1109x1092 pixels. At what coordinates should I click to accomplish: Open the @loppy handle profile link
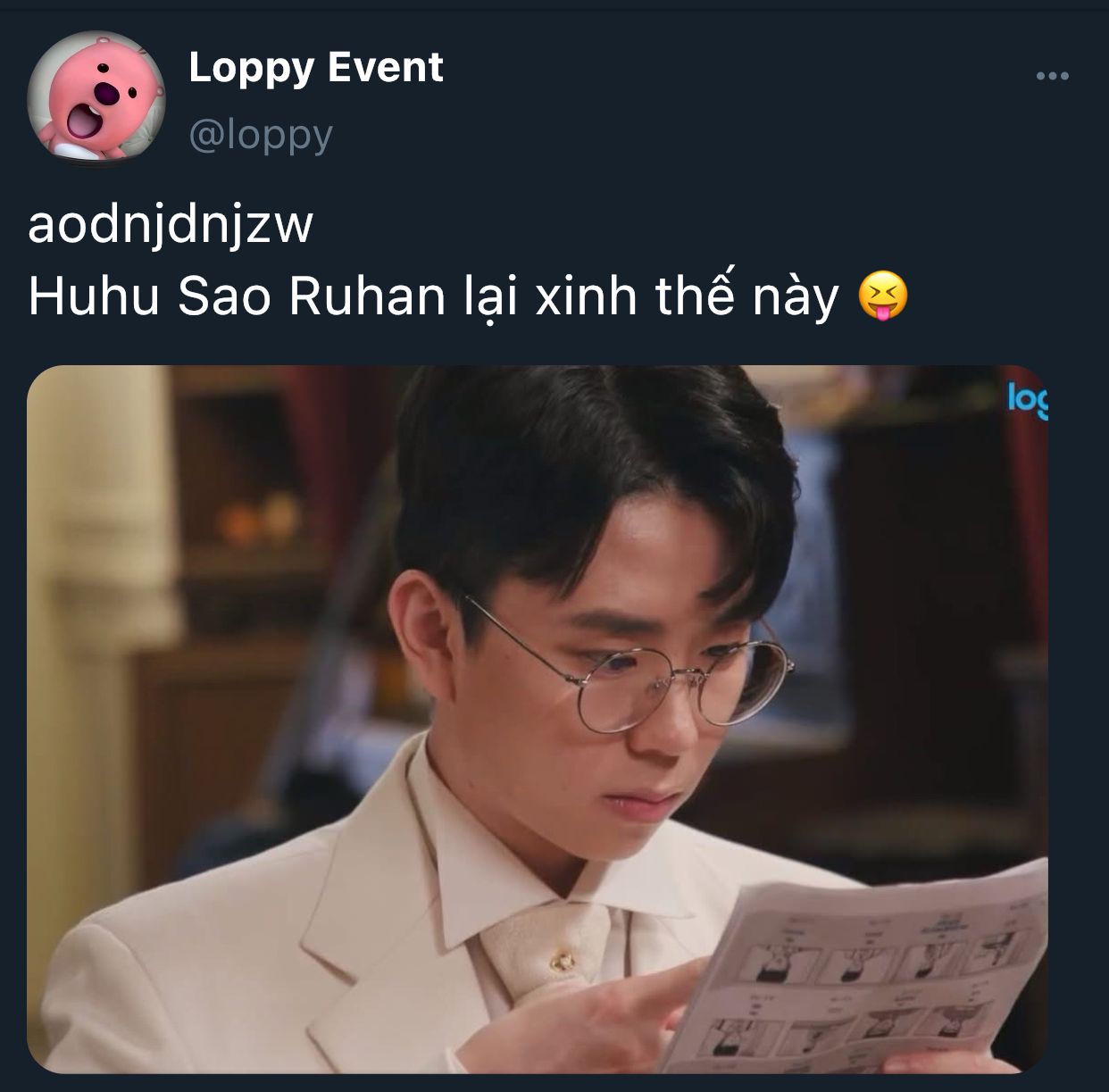pos(261,135)
